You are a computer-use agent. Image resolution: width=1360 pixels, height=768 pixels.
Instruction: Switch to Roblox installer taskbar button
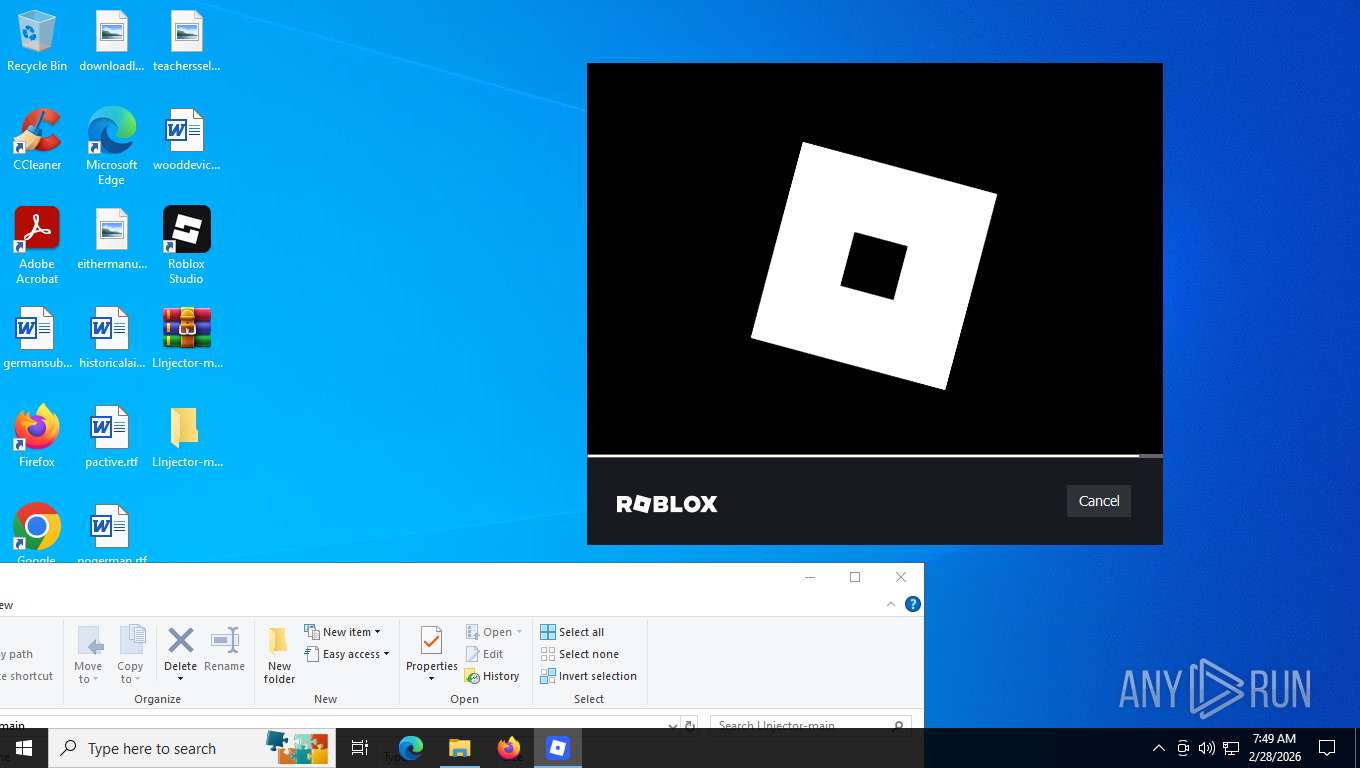[x=558, y=748]
